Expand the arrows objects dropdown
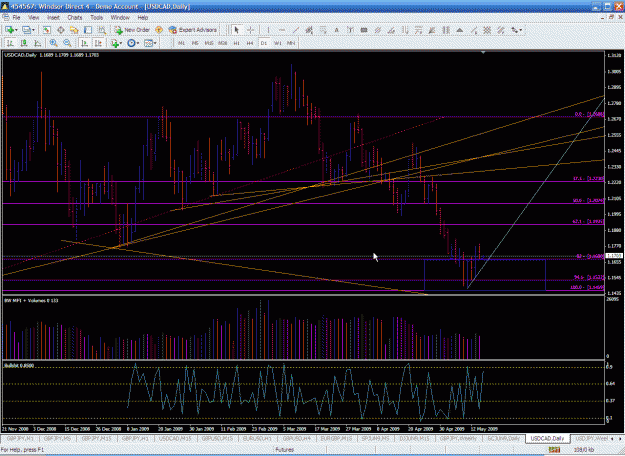The height and width of the screenshot is (456, 625). (521, 30)
